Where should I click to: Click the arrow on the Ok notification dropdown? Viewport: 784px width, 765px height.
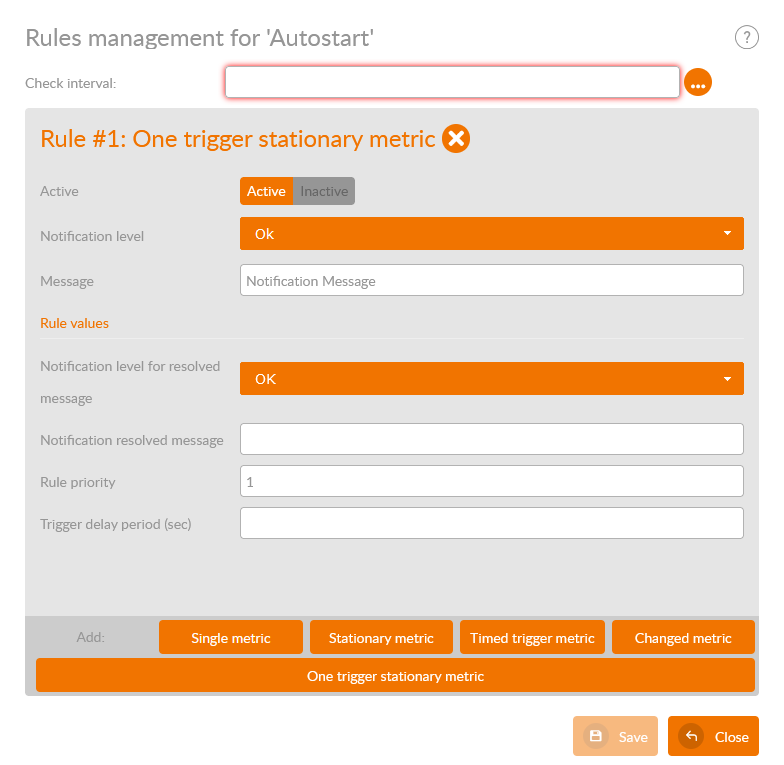pyautogui.click(x=727, y=234)
